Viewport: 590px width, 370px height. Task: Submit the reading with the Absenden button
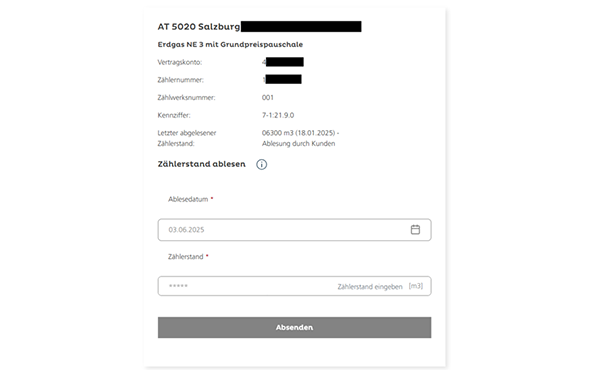294,327
